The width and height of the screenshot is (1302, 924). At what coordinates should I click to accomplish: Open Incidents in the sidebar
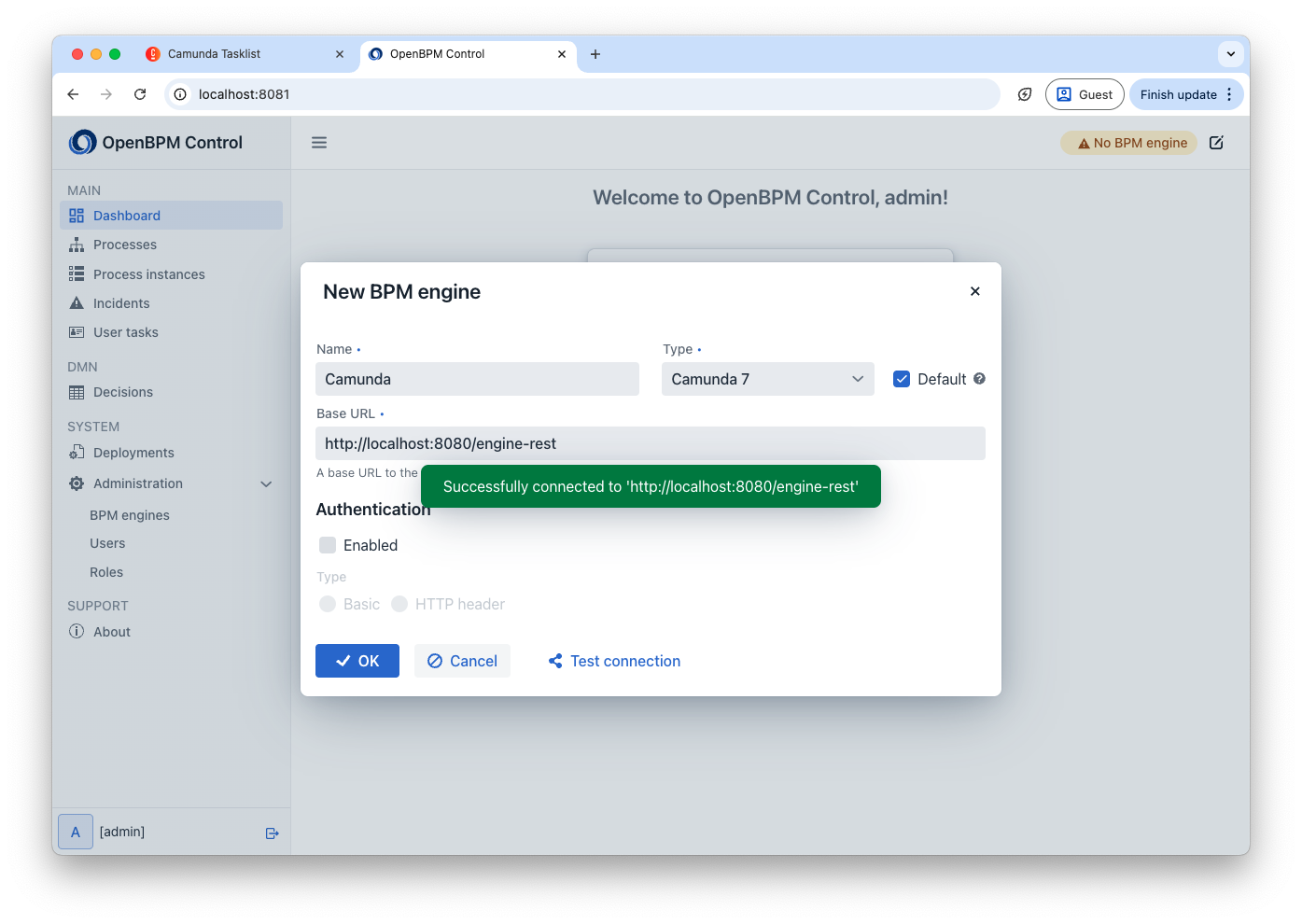(x=172, y=303)
